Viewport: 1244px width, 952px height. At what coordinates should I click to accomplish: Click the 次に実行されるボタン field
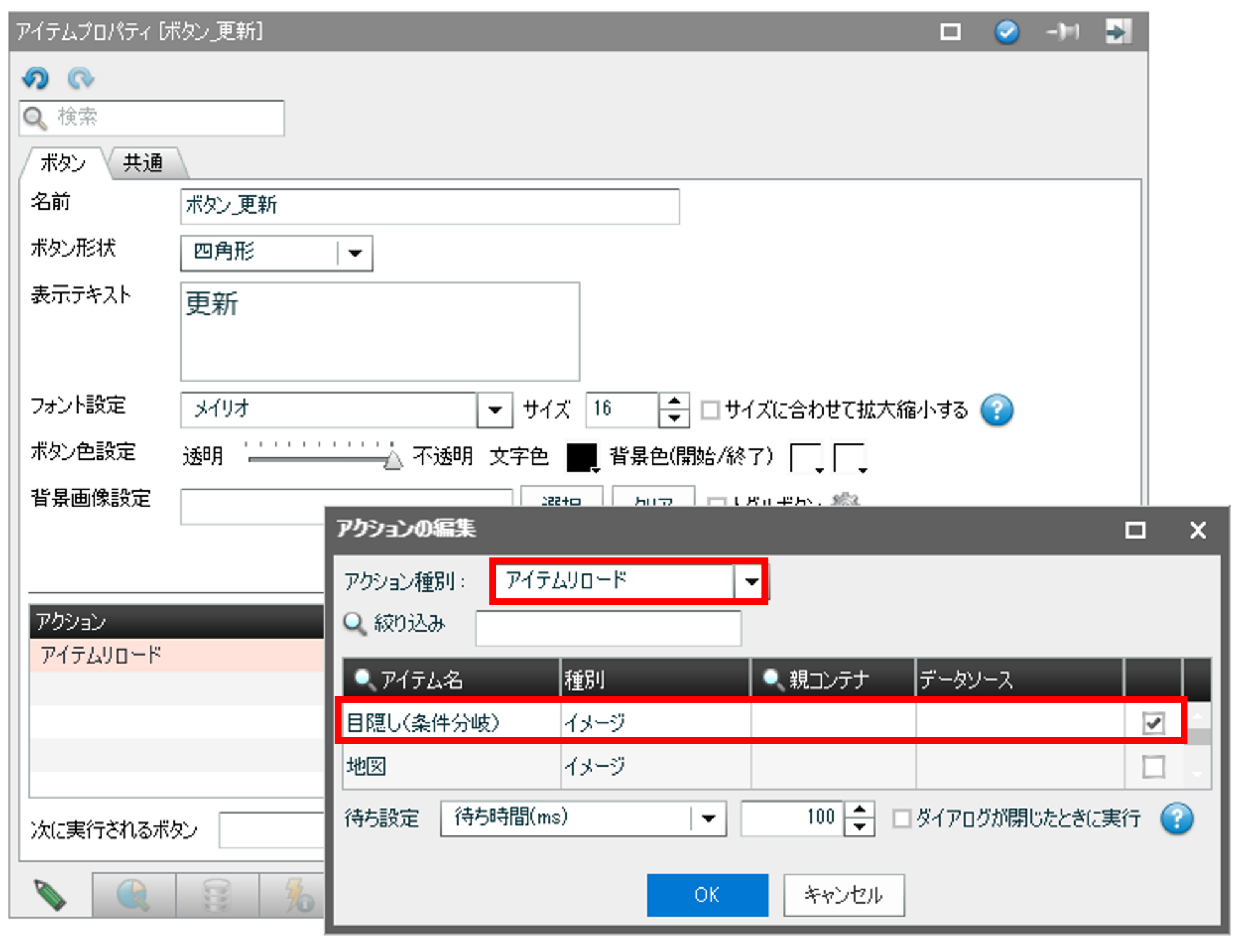pos(271,830)
